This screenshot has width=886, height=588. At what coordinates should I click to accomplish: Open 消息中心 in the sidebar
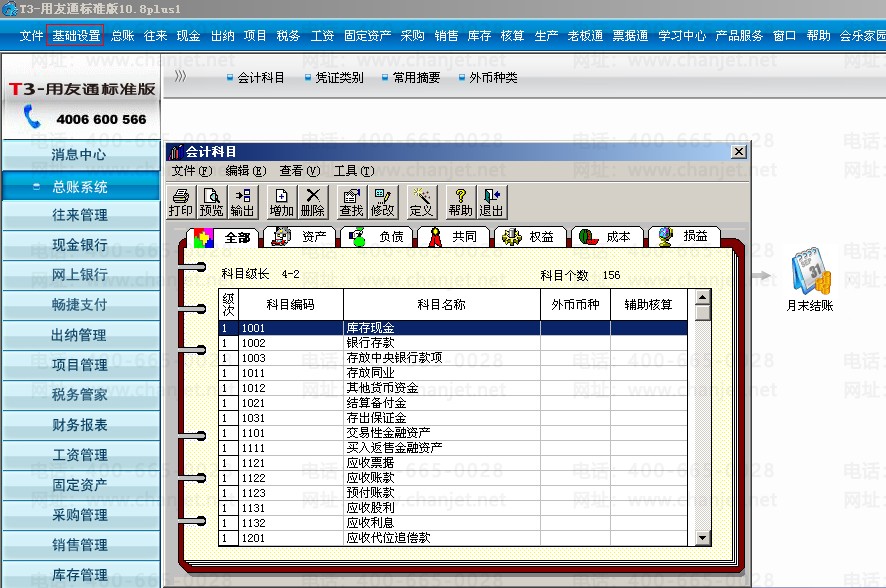[81, 155]
